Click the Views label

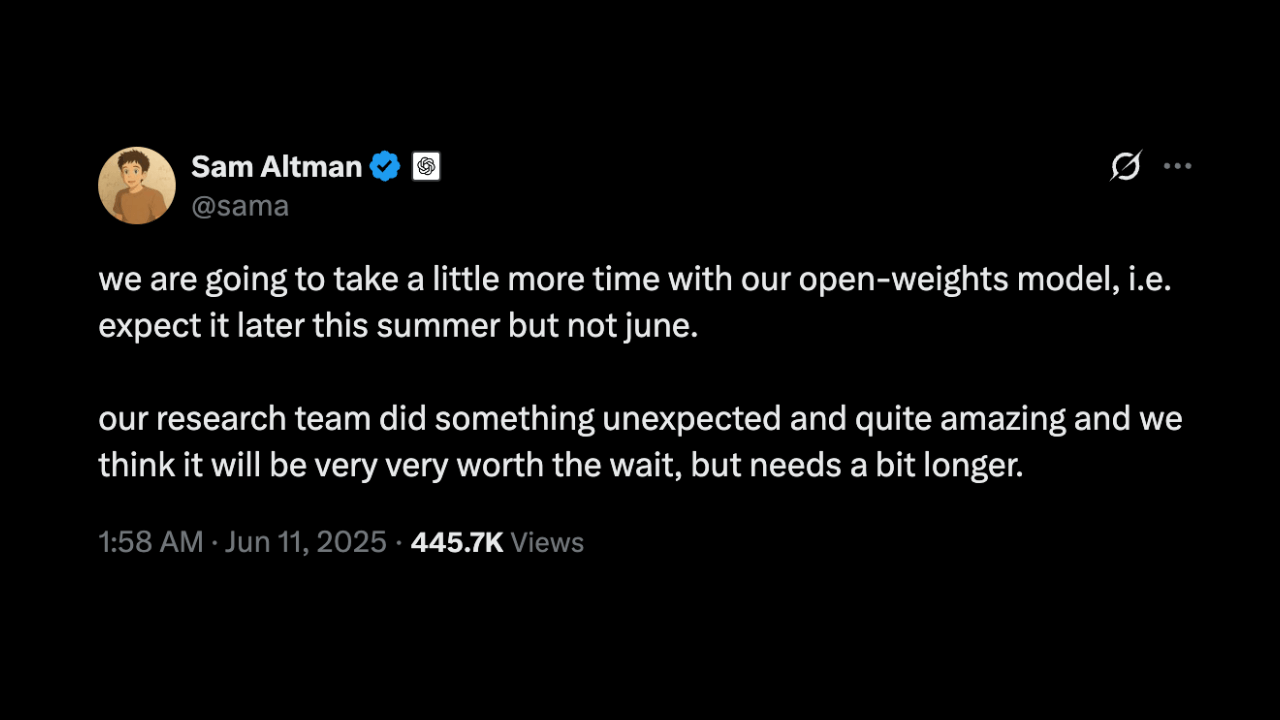point(547,542)
